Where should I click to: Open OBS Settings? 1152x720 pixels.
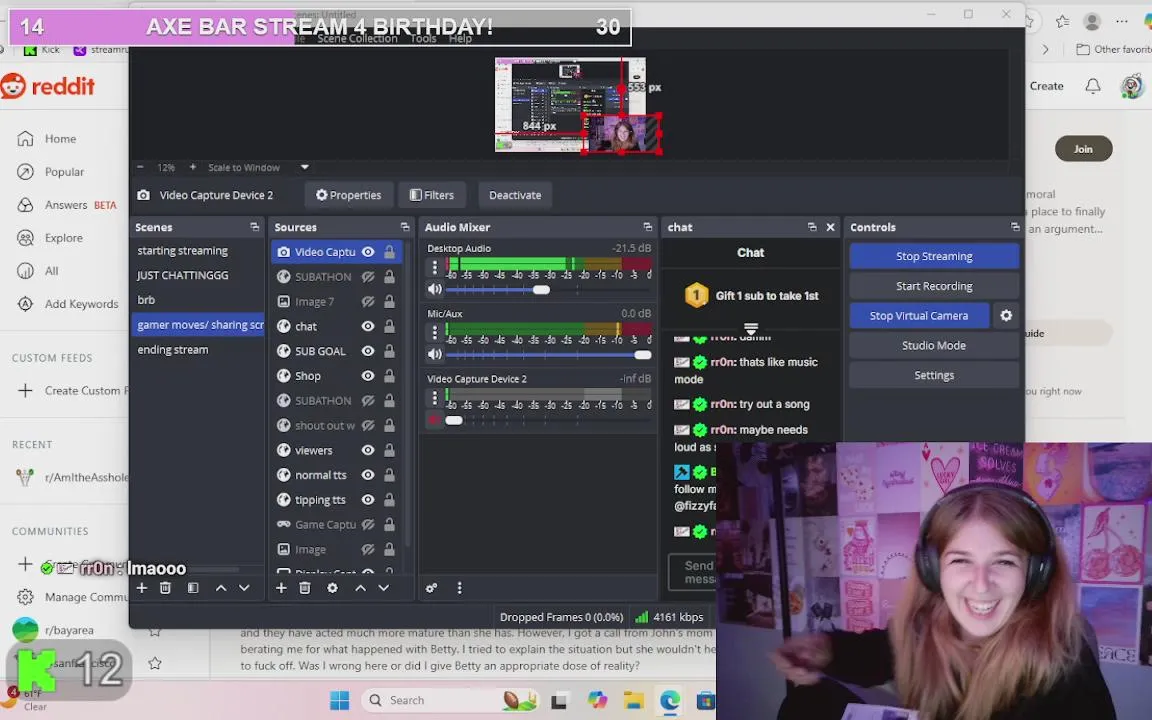click(x=934, y=375)
